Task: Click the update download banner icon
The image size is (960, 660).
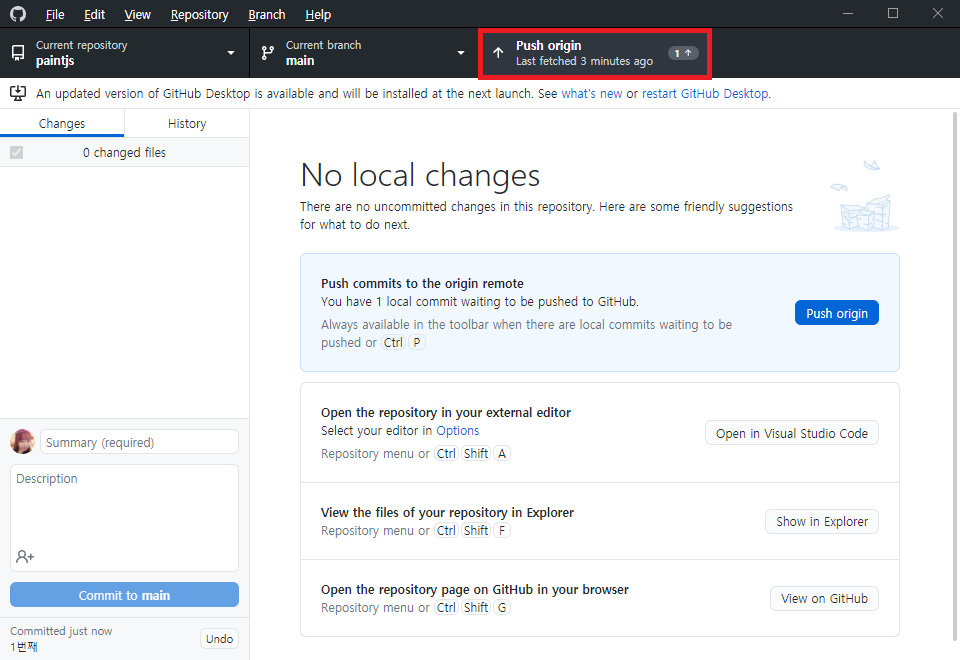Action: point(18,93)
